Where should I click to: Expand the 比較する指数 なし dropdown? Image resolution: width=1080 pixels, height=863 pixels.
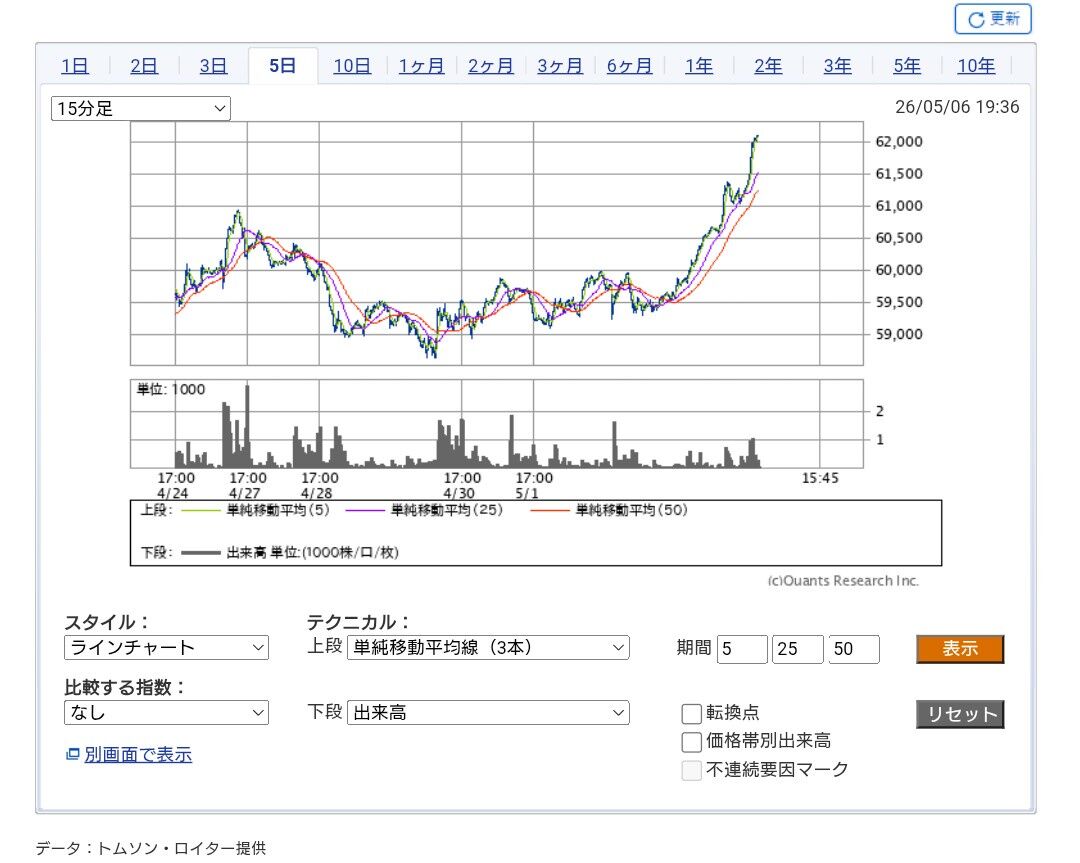(x=166, y=712)
